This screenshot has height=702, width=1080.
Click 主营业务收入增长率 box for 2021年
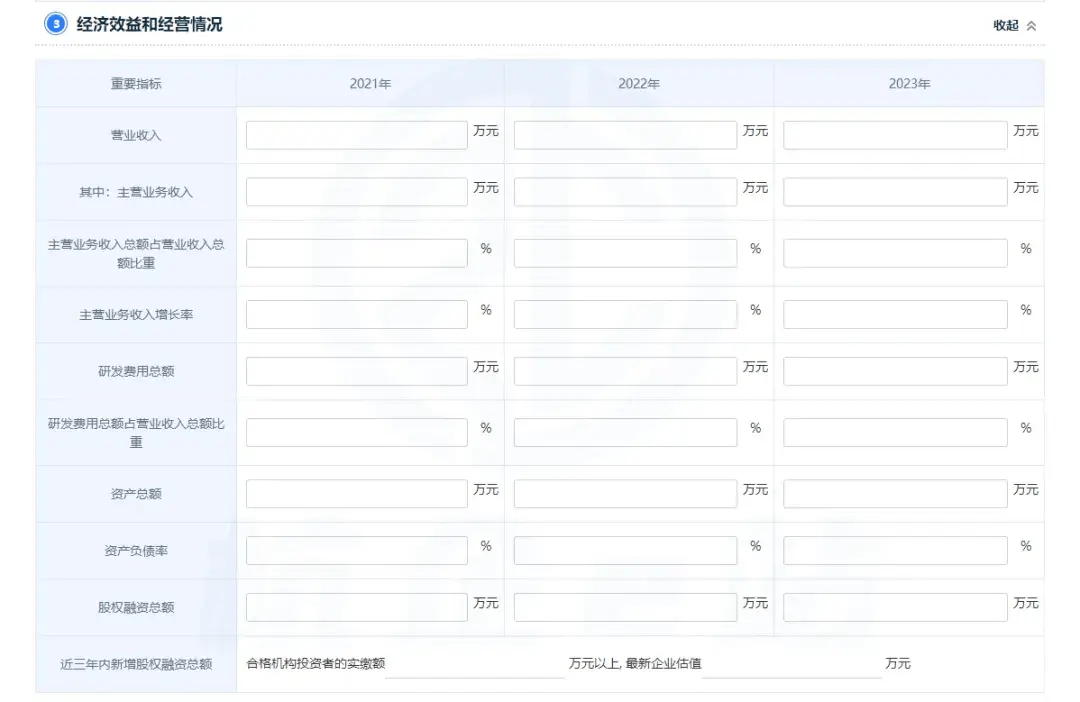coord(357,314)
